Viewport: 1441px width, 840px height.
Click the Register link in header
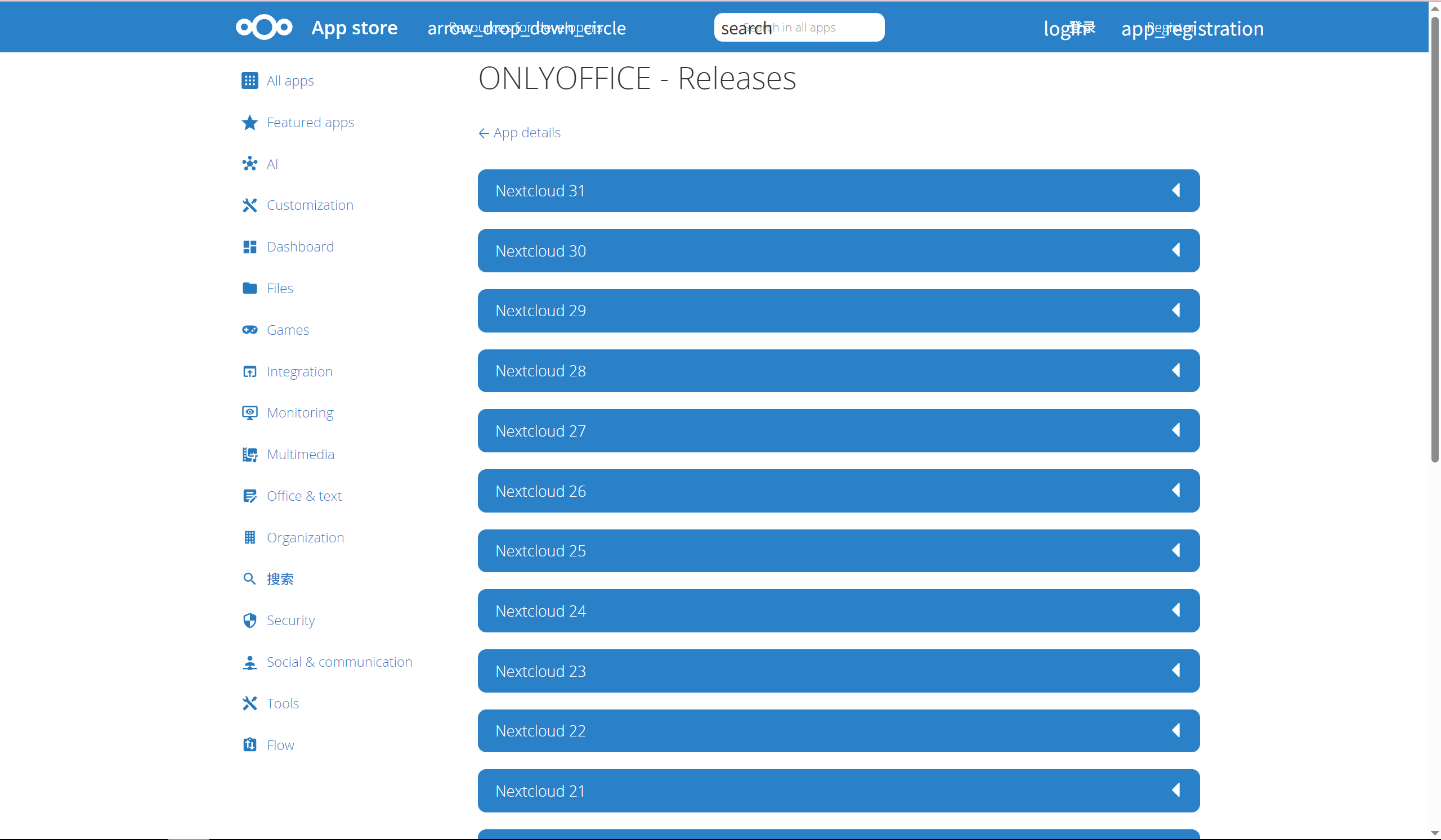point(1192,28)
